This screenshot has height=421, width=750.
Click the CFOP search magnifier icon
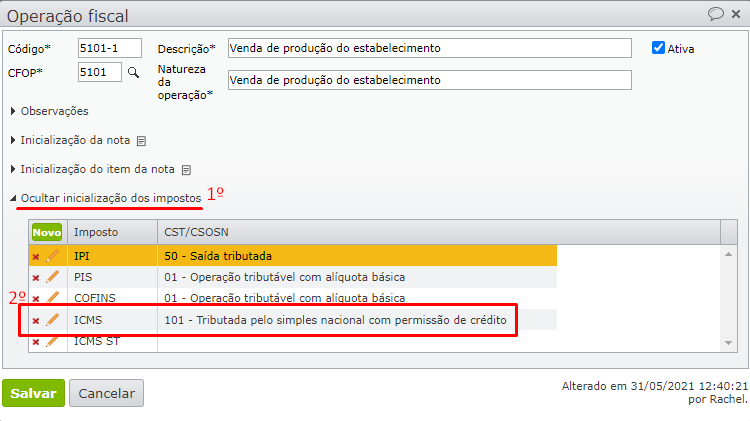(132, 72)
